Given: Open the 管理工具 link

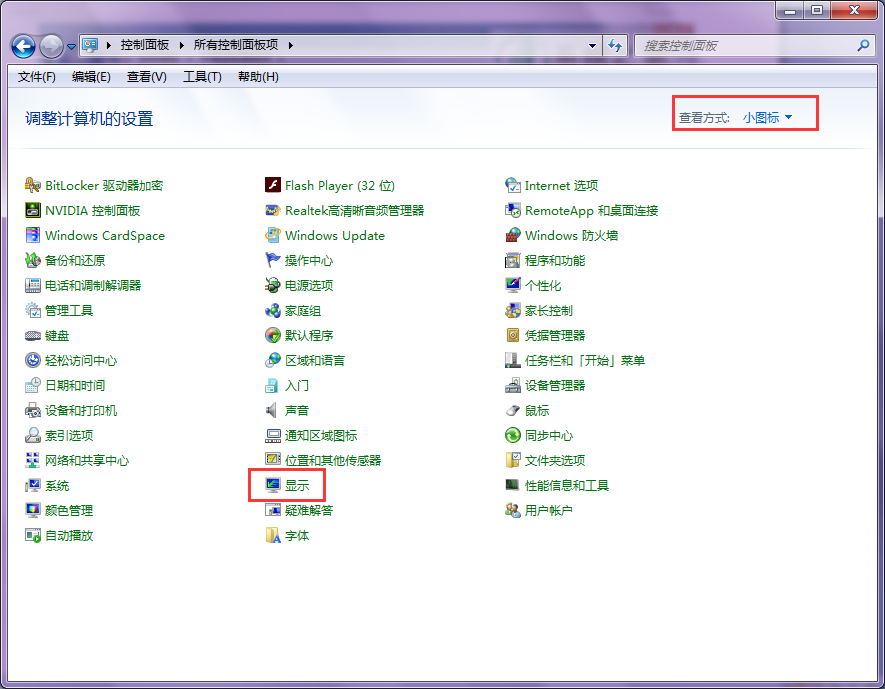Looking at the screenshot, I should click(x=69, y=310).
